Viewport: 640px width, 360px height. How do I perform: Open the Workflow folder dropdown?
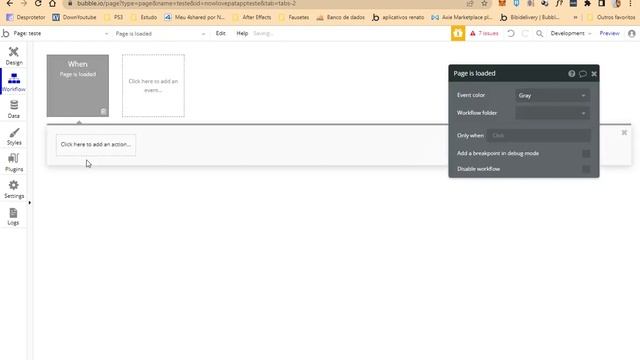(552, 113)
